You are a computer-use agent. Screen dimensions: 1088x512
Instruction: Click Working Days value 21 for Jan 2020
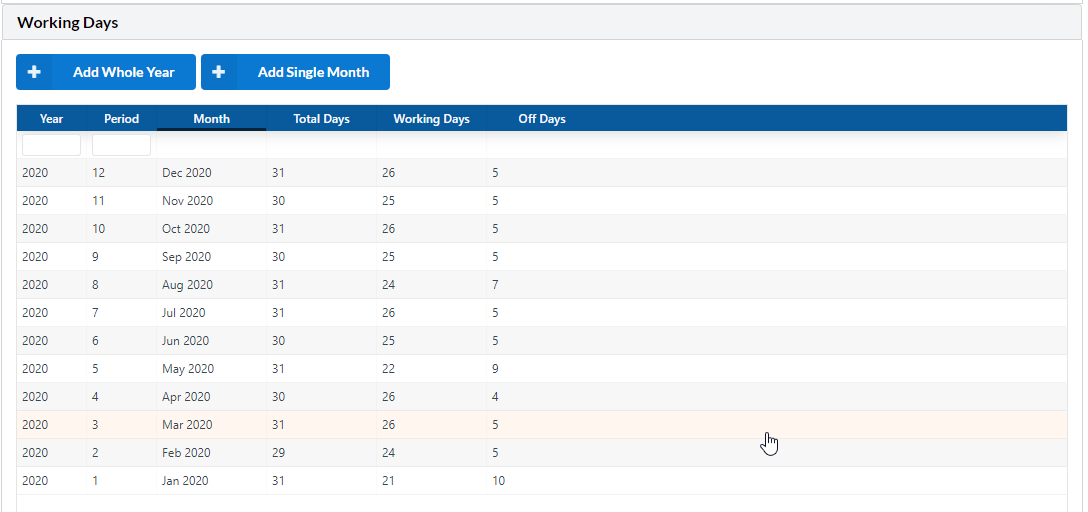389,481
